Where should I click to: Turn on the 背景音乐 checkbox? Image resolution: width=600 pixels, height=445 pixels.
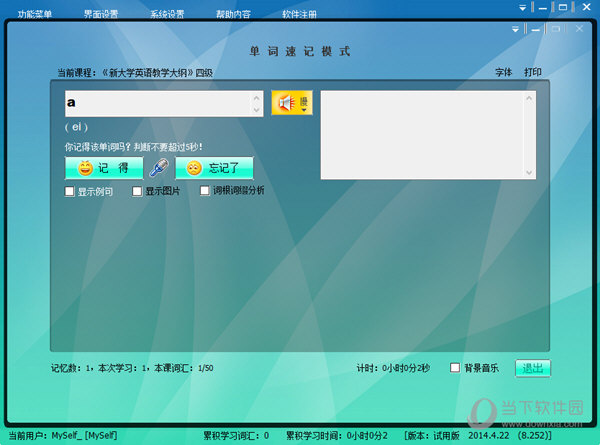point(455,368)
